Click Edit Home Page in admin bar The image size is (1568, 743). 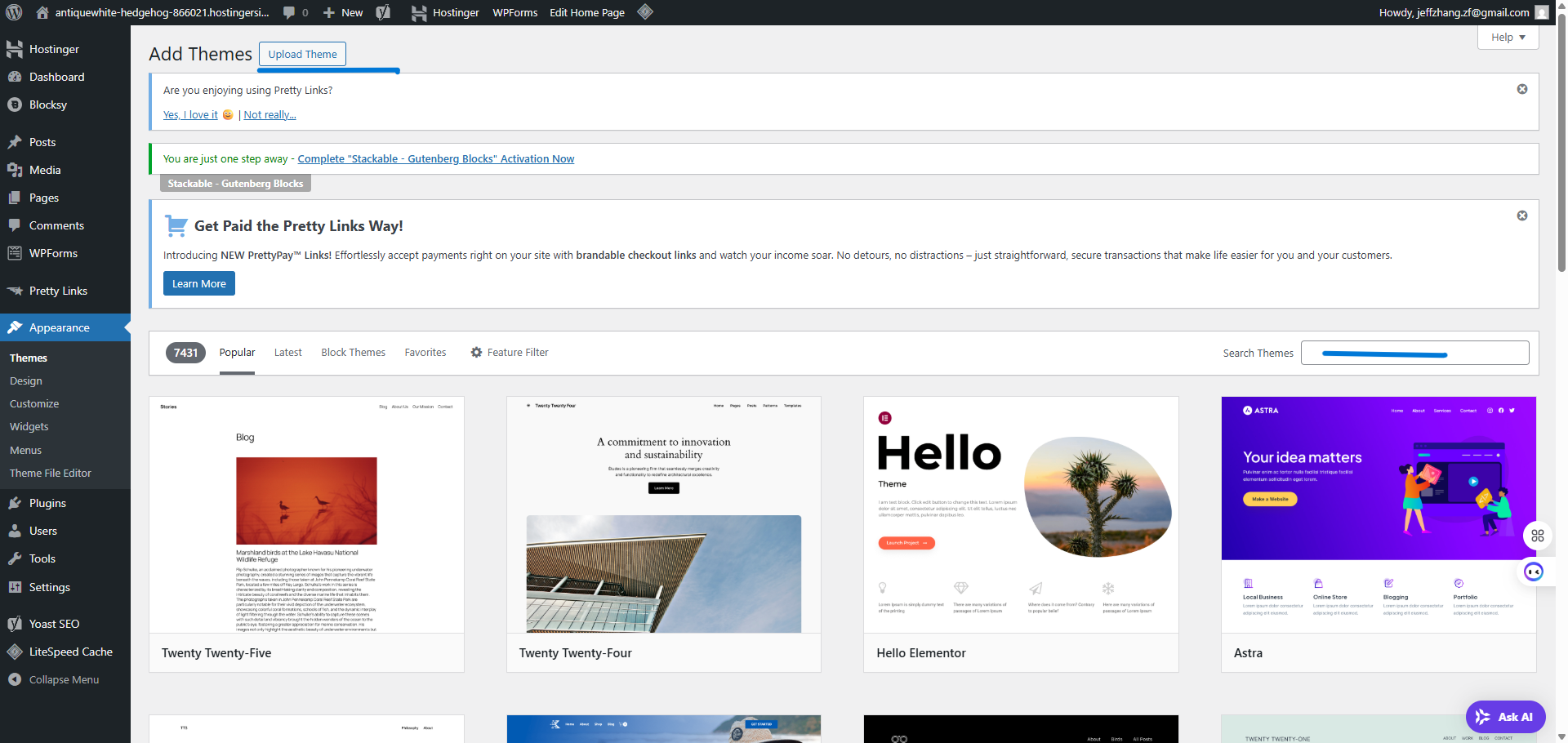587,12
